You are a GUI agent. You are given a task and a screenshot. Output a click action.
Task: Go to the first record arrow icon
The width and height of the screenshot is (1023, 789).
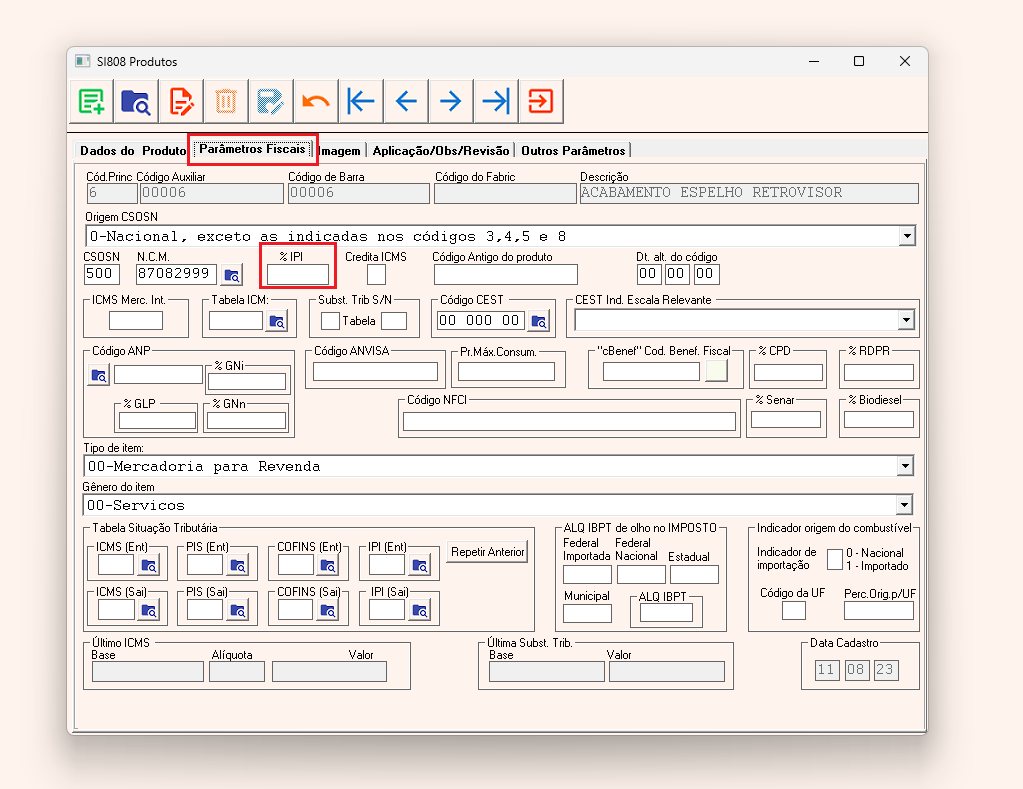click(361, 101)
